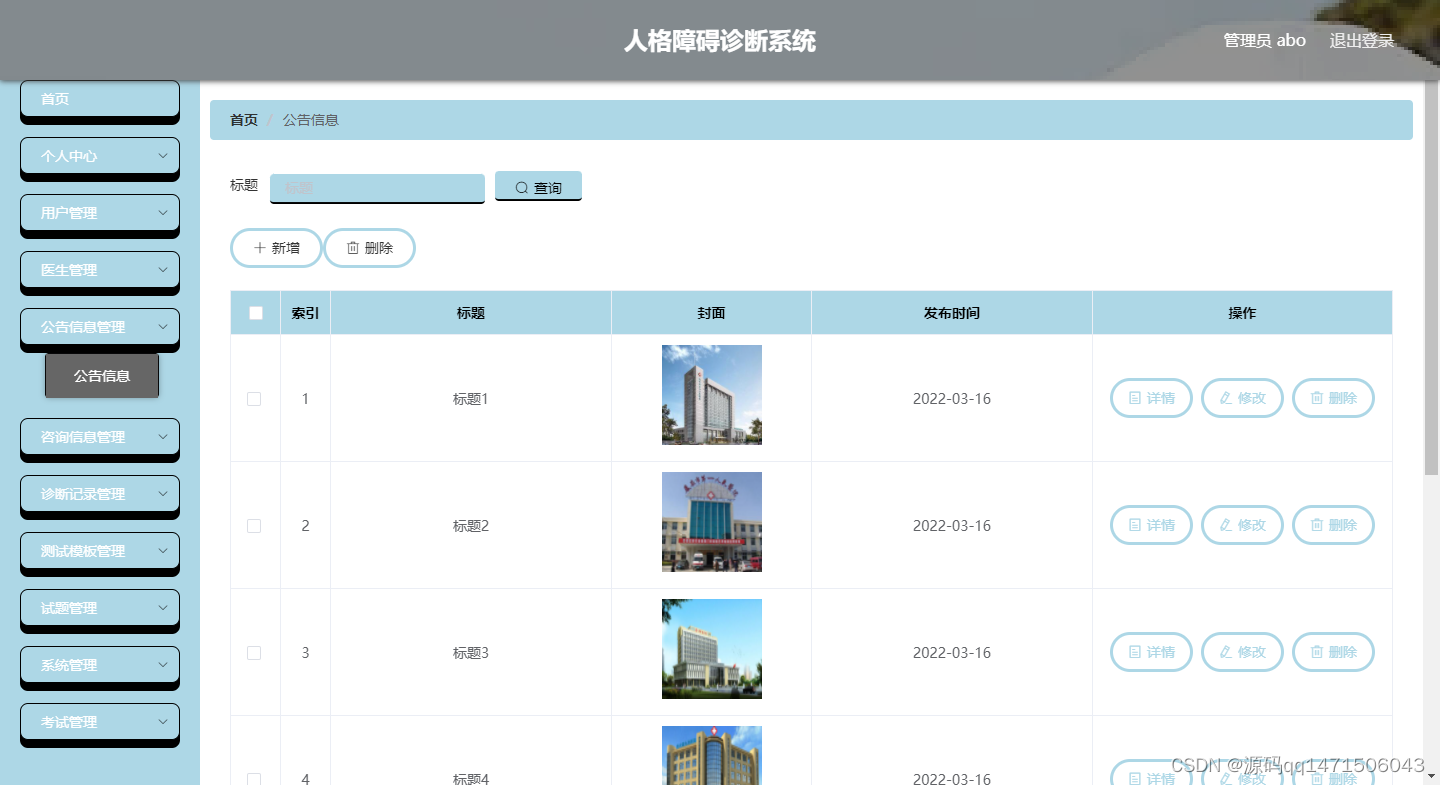The width and height of the screenshot is (1440, 785).
Task: Click the 删除 trash icon for 标题1
Action: 1317,398
